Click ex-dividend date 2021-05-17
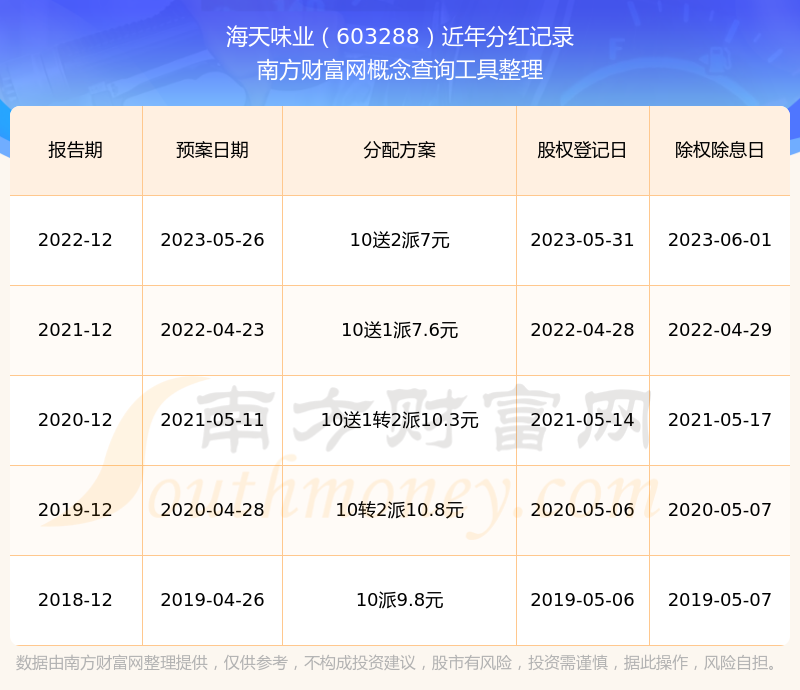The image size is (800, 690). coord(719,420)
